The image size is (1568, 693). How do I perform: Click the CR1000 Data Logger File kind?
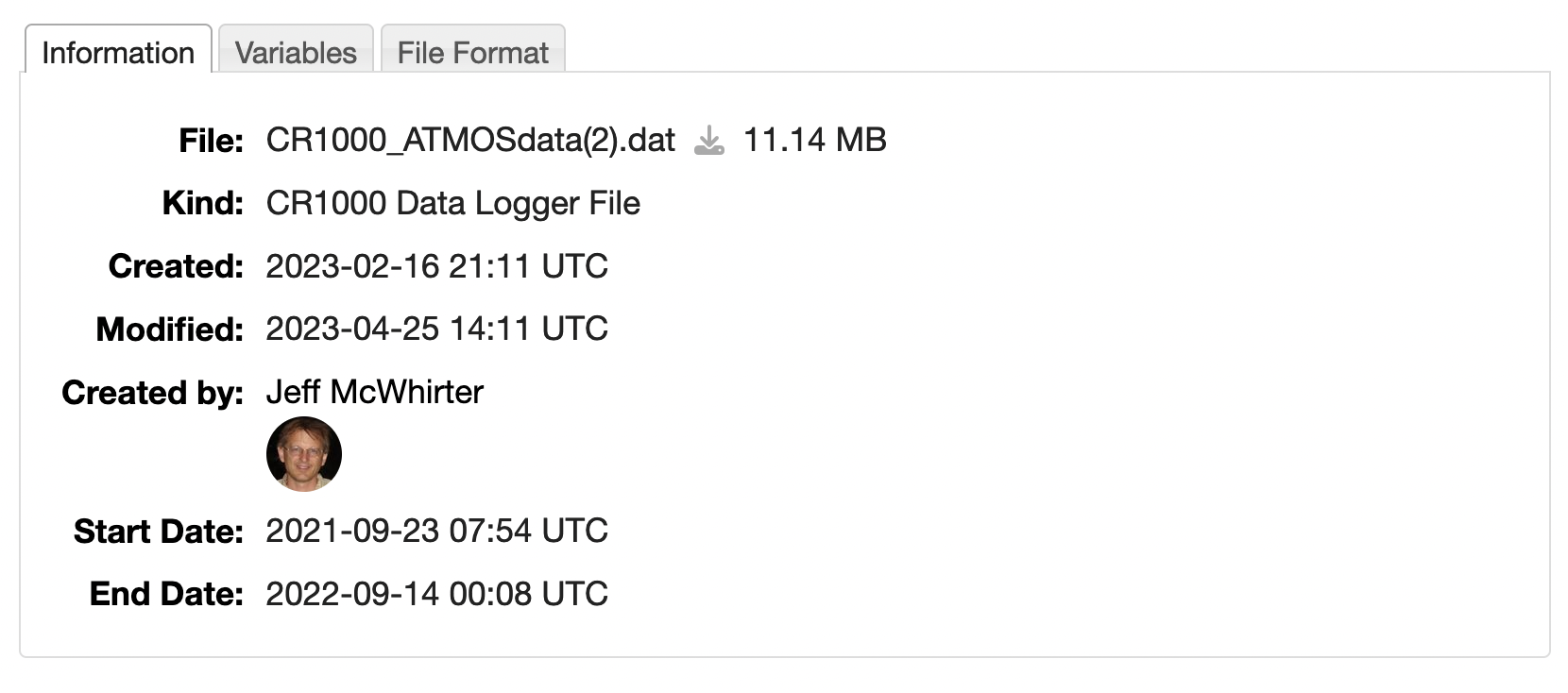(452, 203)
